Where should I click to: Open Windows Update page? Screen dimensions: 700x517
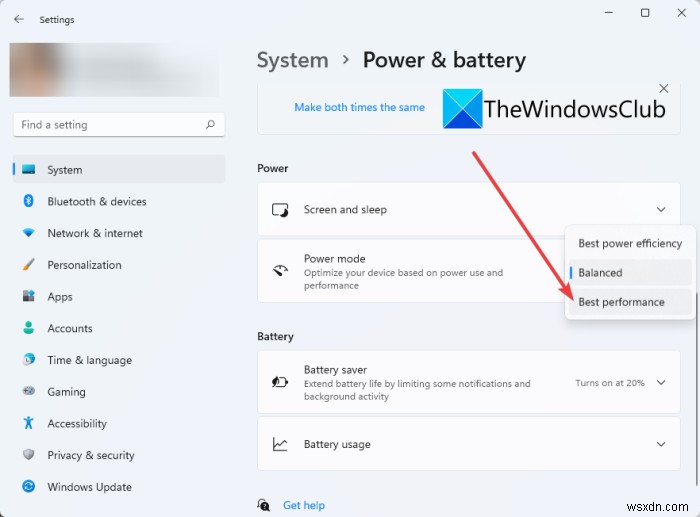click(119, 487)
